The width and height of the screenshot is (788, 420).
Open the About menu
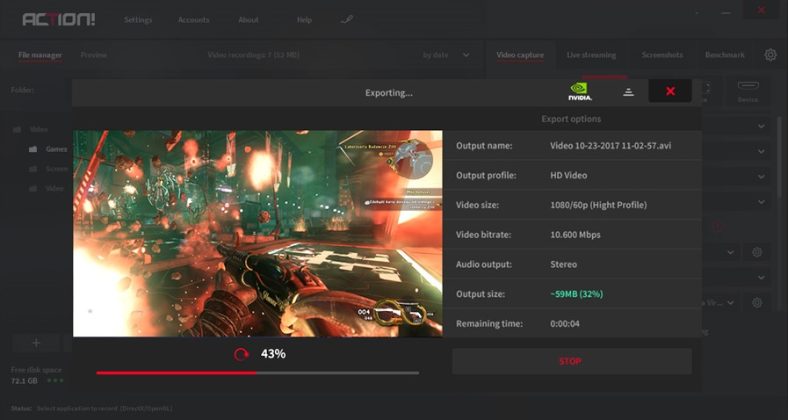pyautogui.click(x=248, y=20)
